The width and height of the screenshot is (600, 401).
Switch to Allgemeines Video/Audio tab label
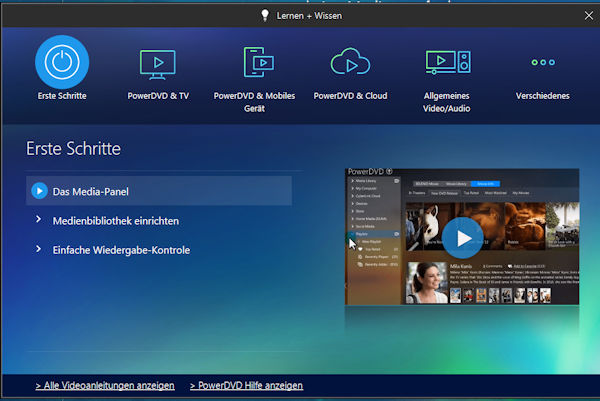coord(447,102)
